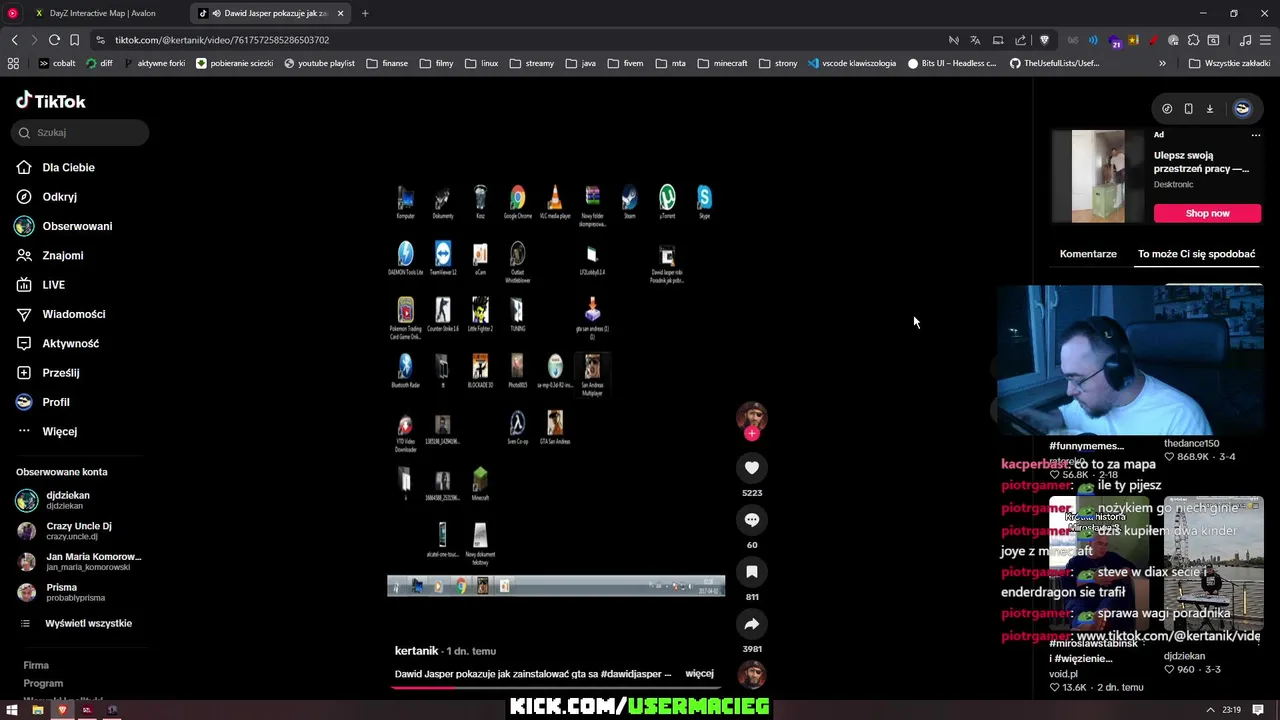Click the phone app icon in the floating toolbar
This screenshot has height=720, width=1280.
click(1188, 108)
